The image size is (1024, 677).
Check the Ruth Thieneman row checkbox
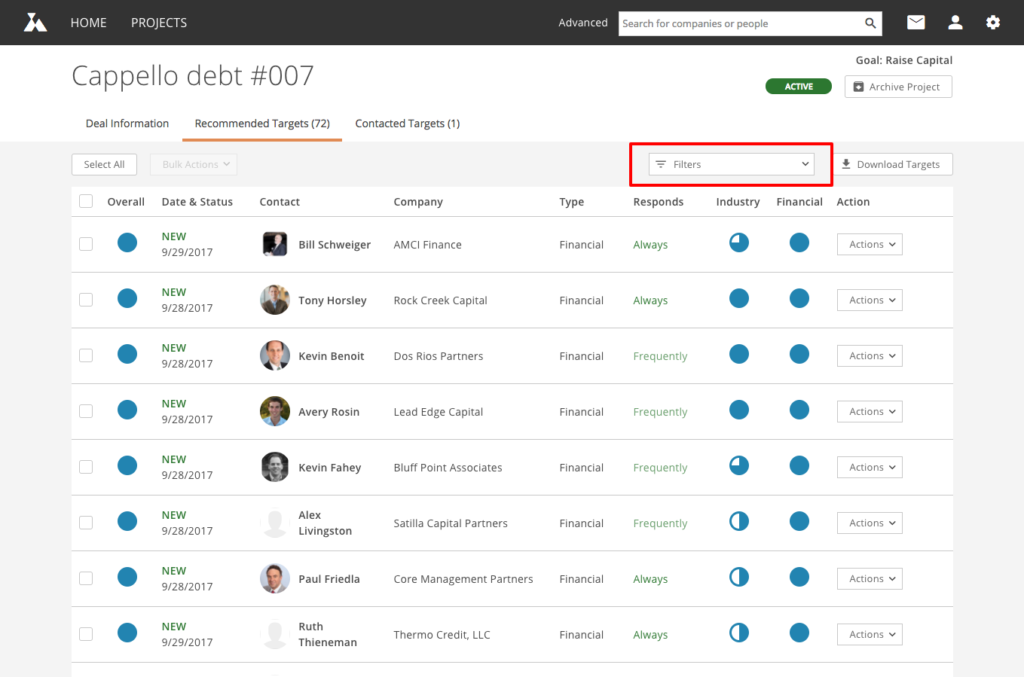[86, 634]
